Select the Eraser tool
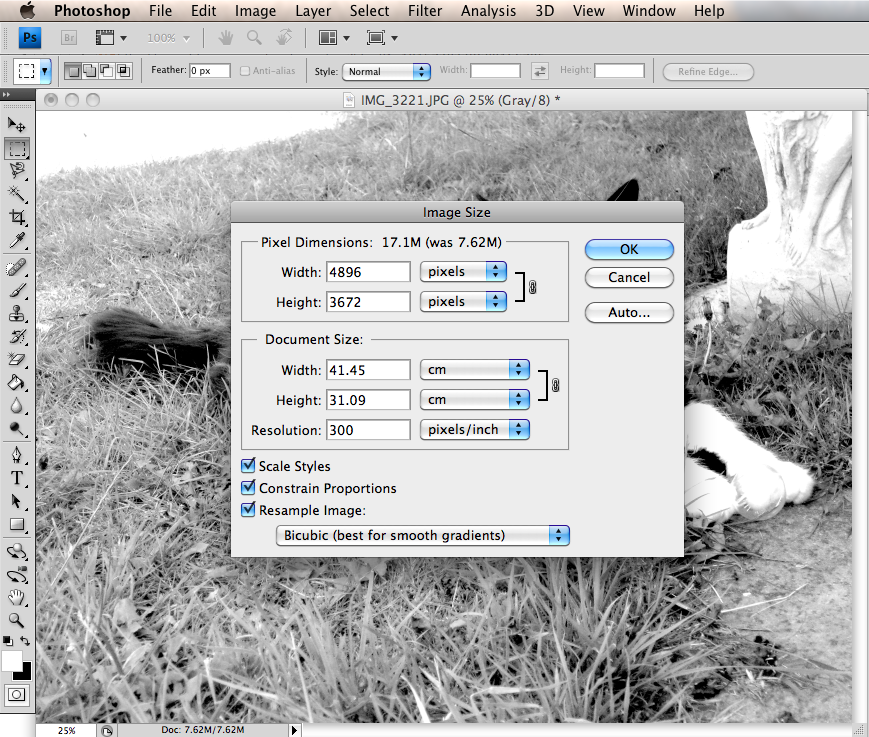 tap(17, 360)
